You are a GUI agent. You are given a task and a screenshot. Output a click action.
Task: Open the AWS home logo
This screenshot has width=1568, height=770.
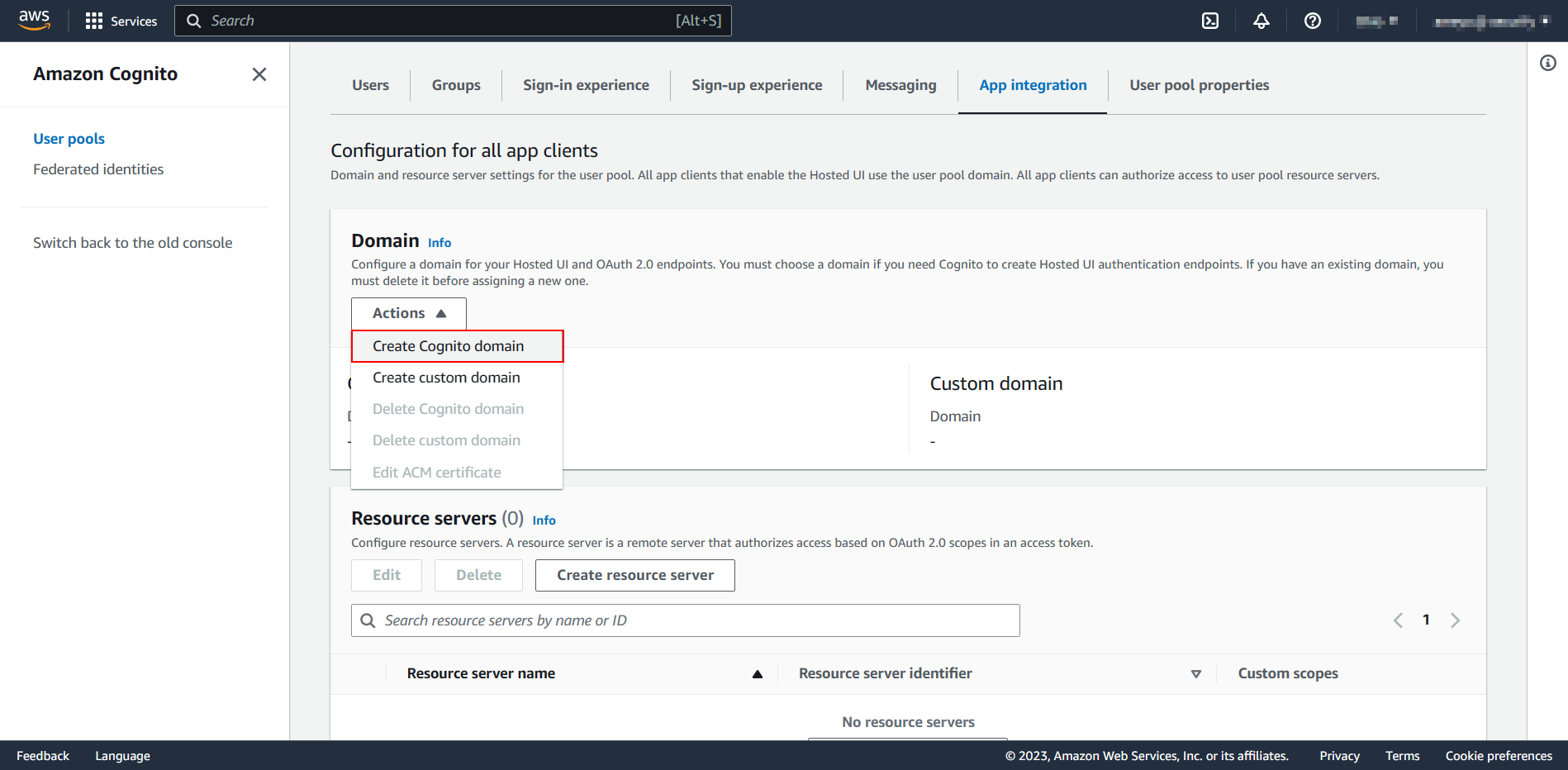pos(34,20)
